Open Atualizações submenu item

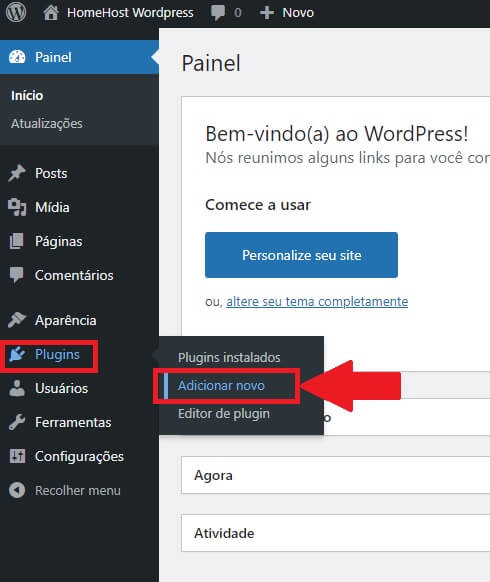point(47,124)
